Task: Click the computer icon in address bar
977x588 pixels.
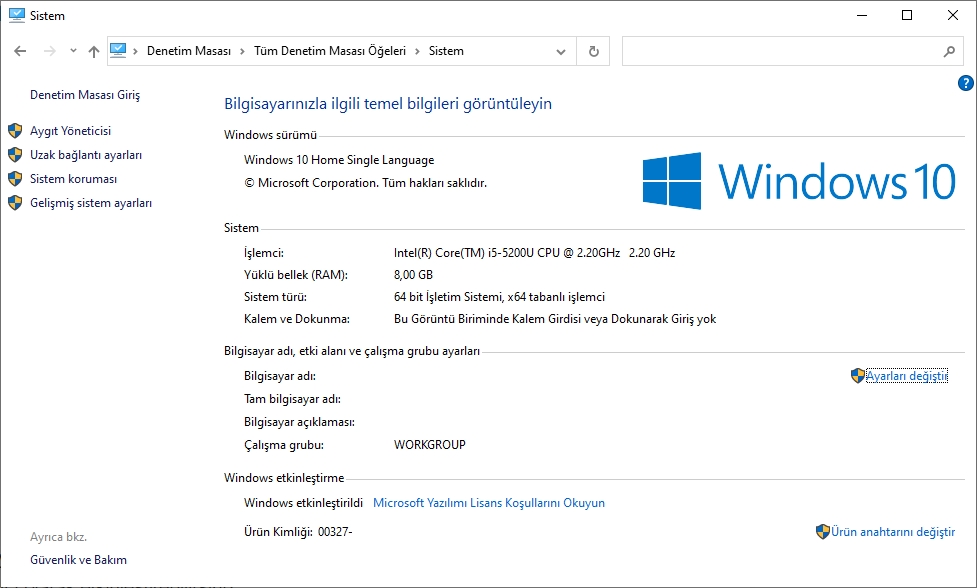Action: (x=118, y=50)
